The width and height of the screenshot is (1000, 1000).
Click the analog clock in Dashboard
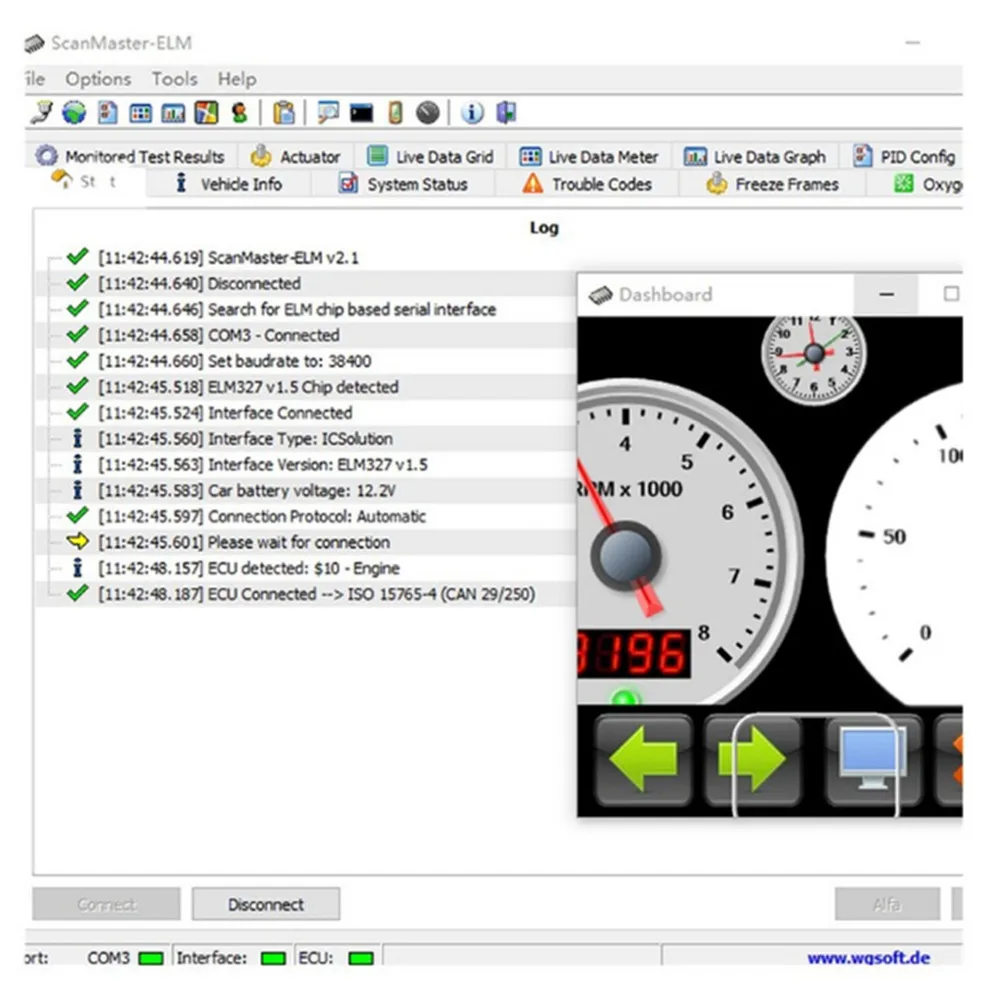pyautogui.click(x=814, y=355)
